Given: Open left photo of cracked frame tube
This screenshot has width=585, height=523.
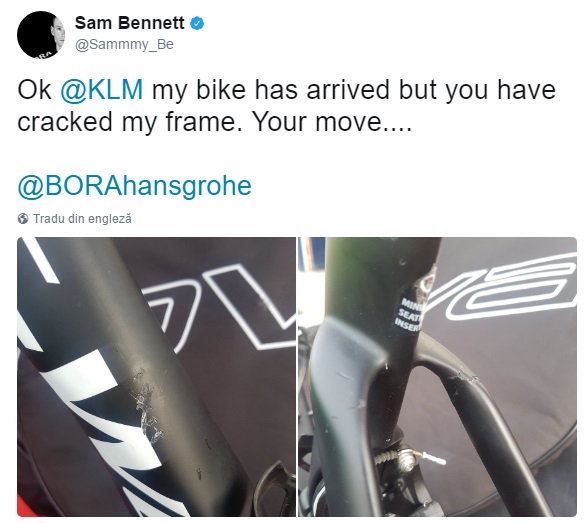Looking at the screenshot, I should click(156, 377).
